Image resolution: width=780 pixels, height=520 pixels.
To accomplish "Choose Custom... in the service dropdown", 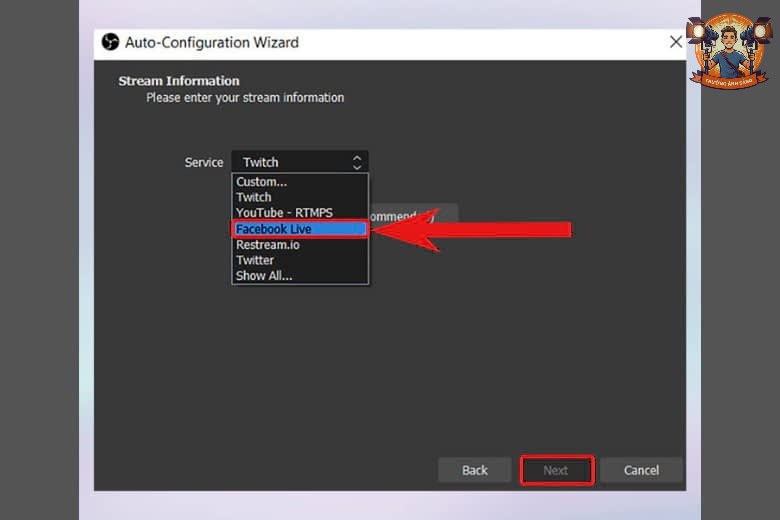I will (x=300, y=182).
